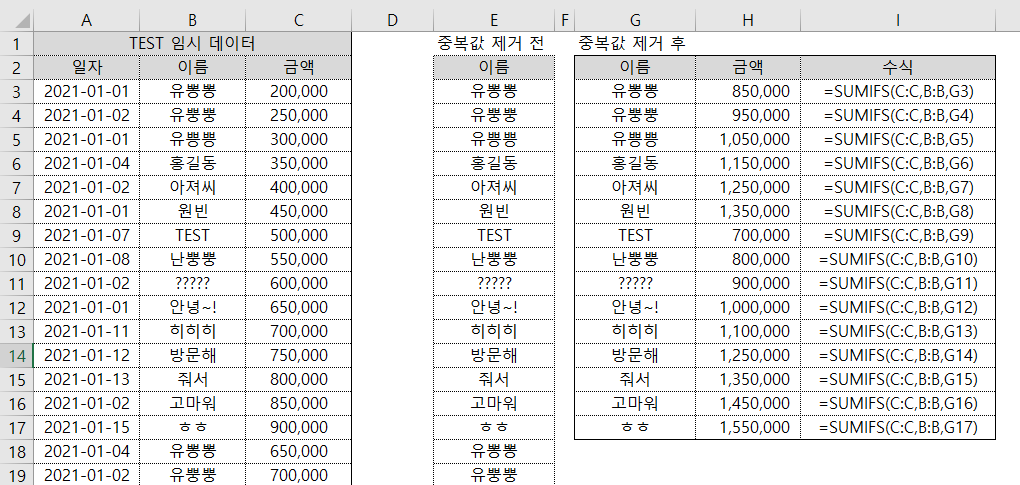Select column A header
Viewport: 1020px width, 485px height.
coord(86,20)
